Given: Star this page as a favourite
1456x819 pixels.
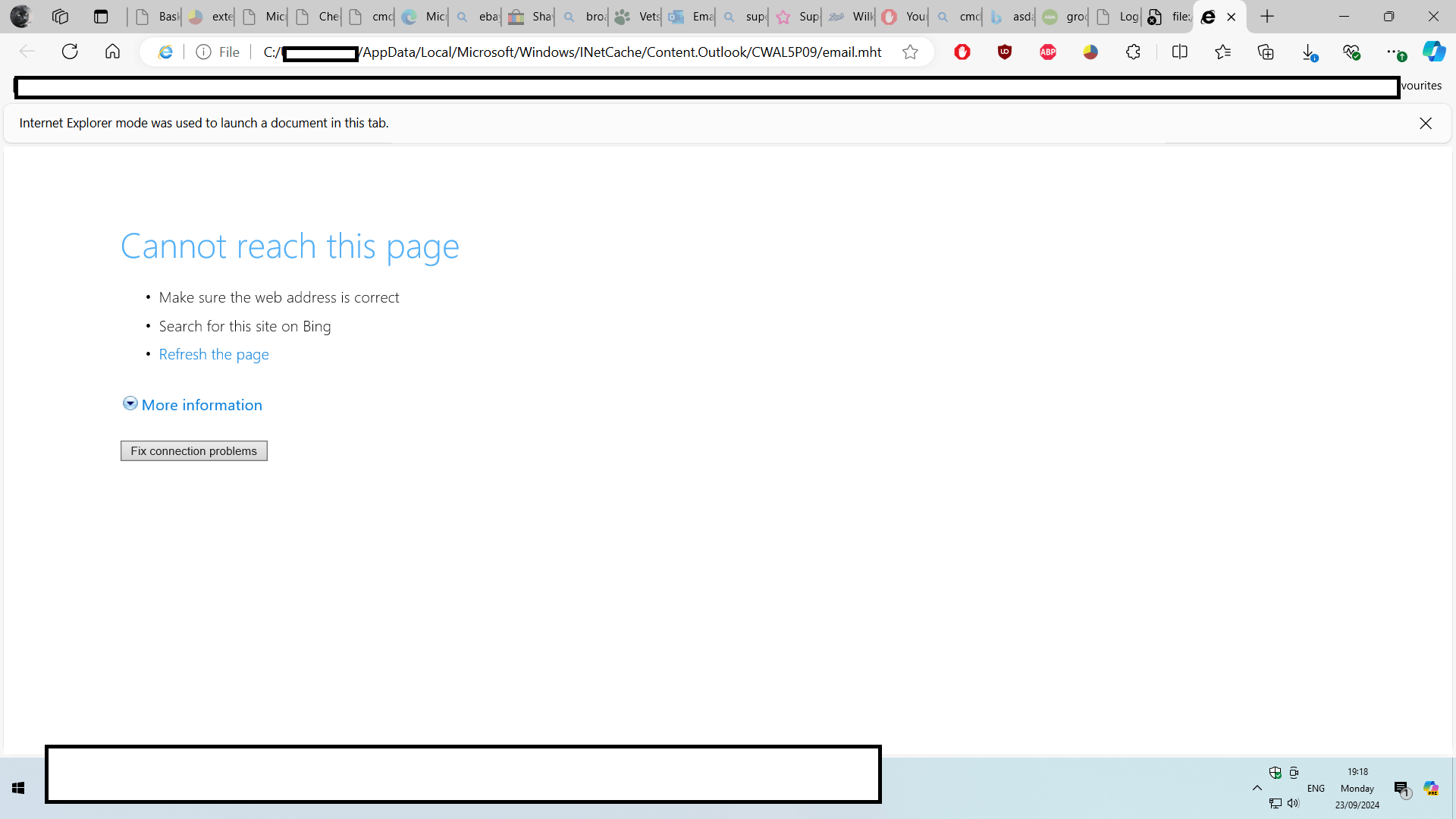Looking at the screenshot, I should (910, 52).
